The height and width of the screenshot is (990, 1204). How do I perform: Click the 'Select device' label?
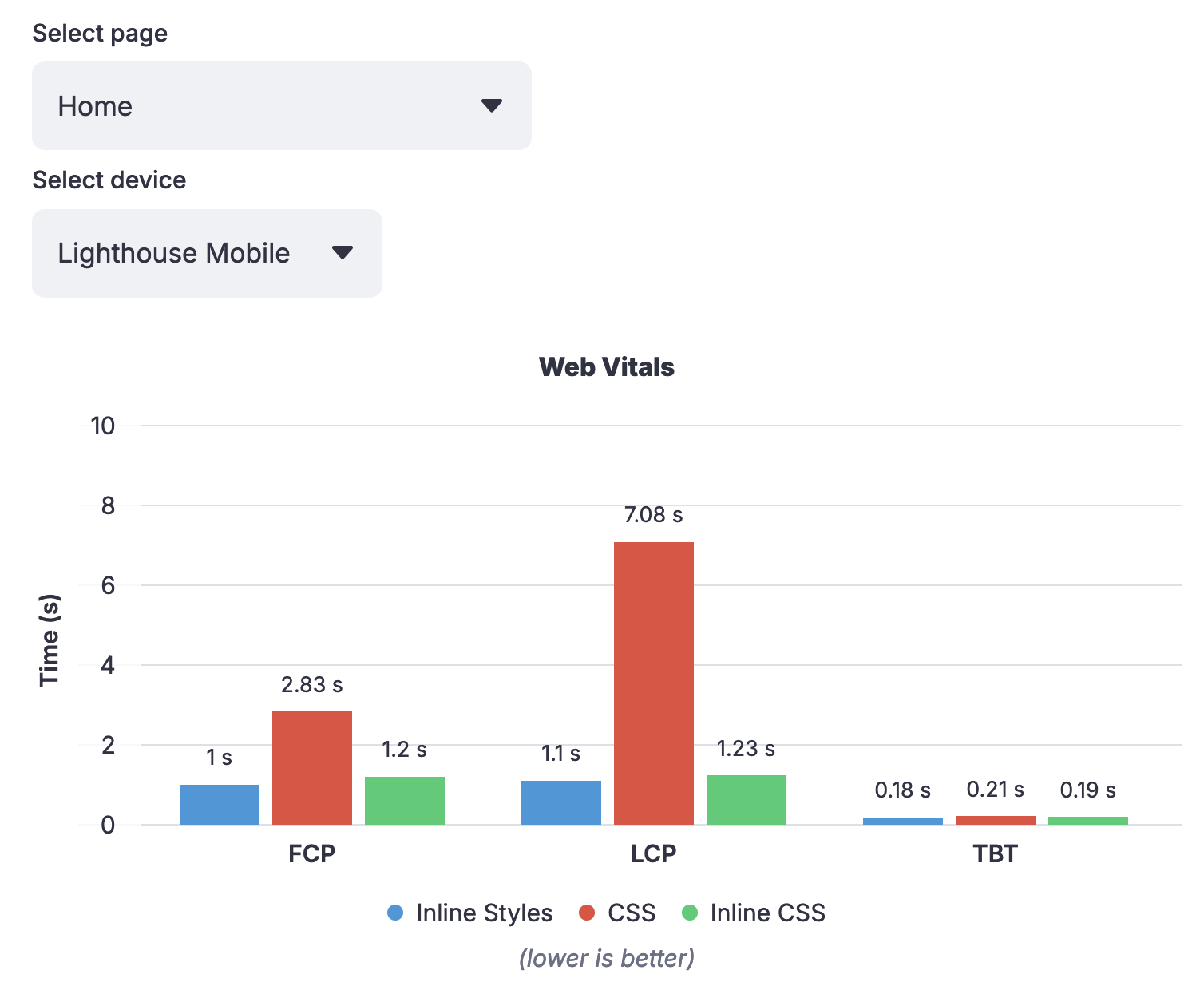tap(109, 180)
